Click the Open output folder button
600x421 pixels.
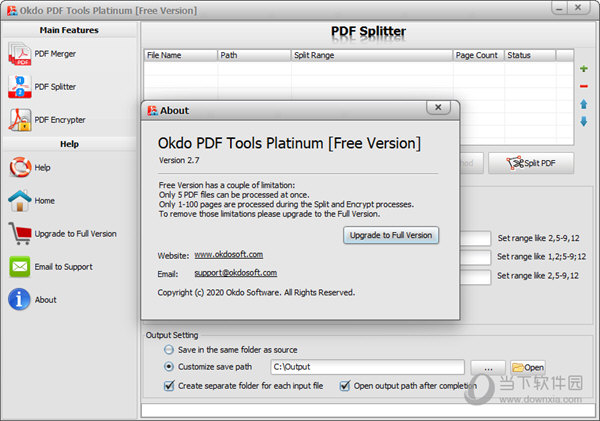click(x=528, y=367)
